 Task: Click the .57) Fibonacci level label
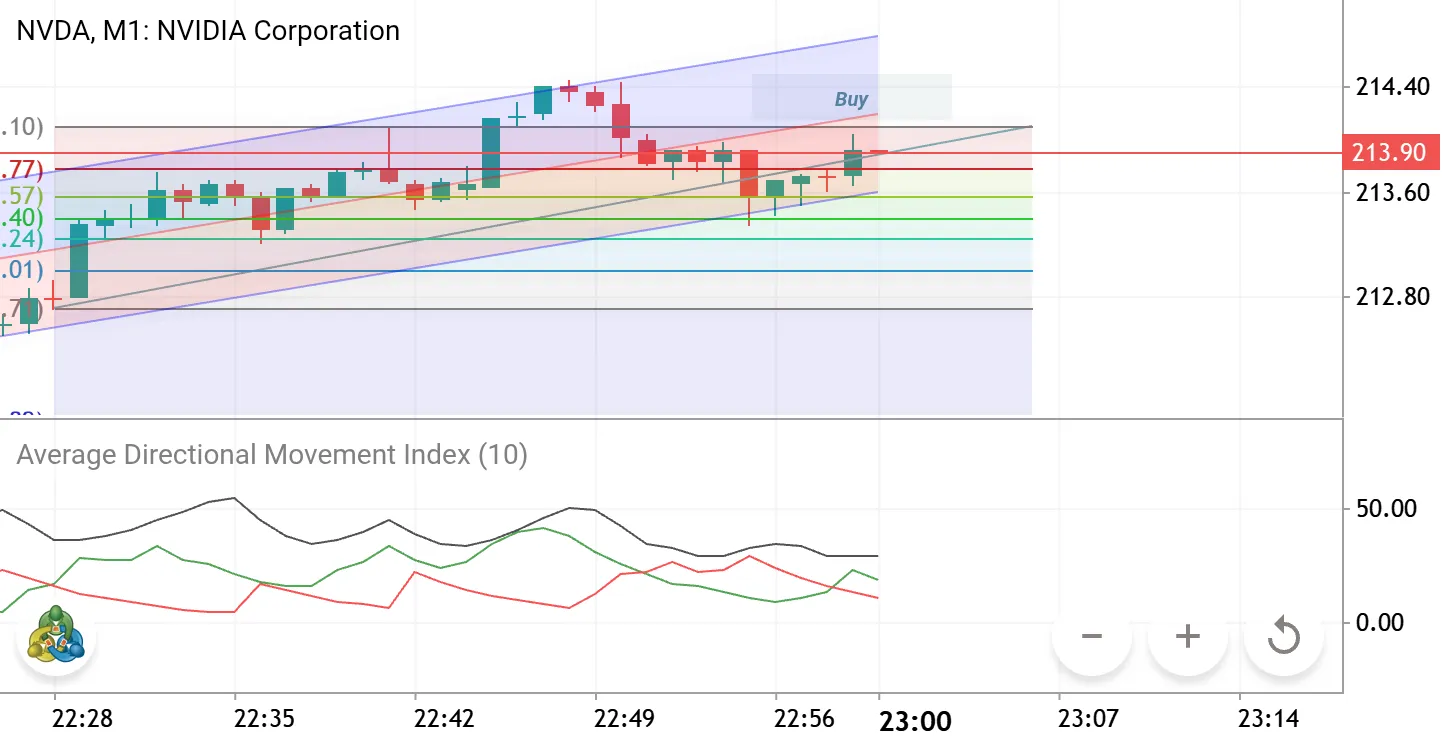pos(22,195)
